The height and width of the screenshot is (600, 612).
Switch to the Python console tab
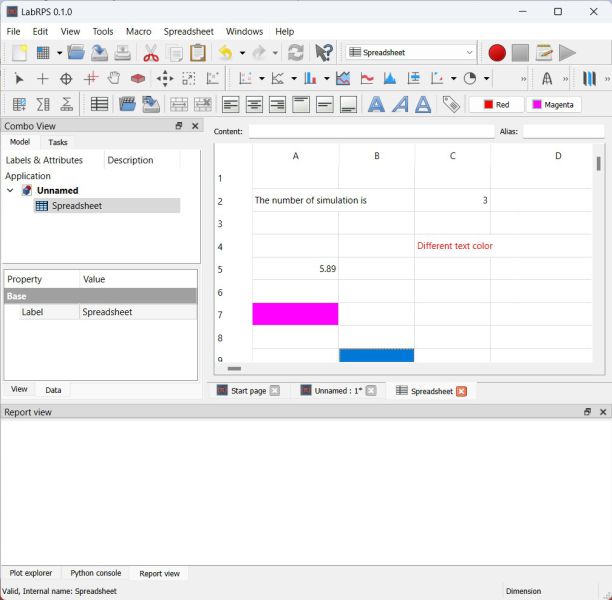point(96,573)
